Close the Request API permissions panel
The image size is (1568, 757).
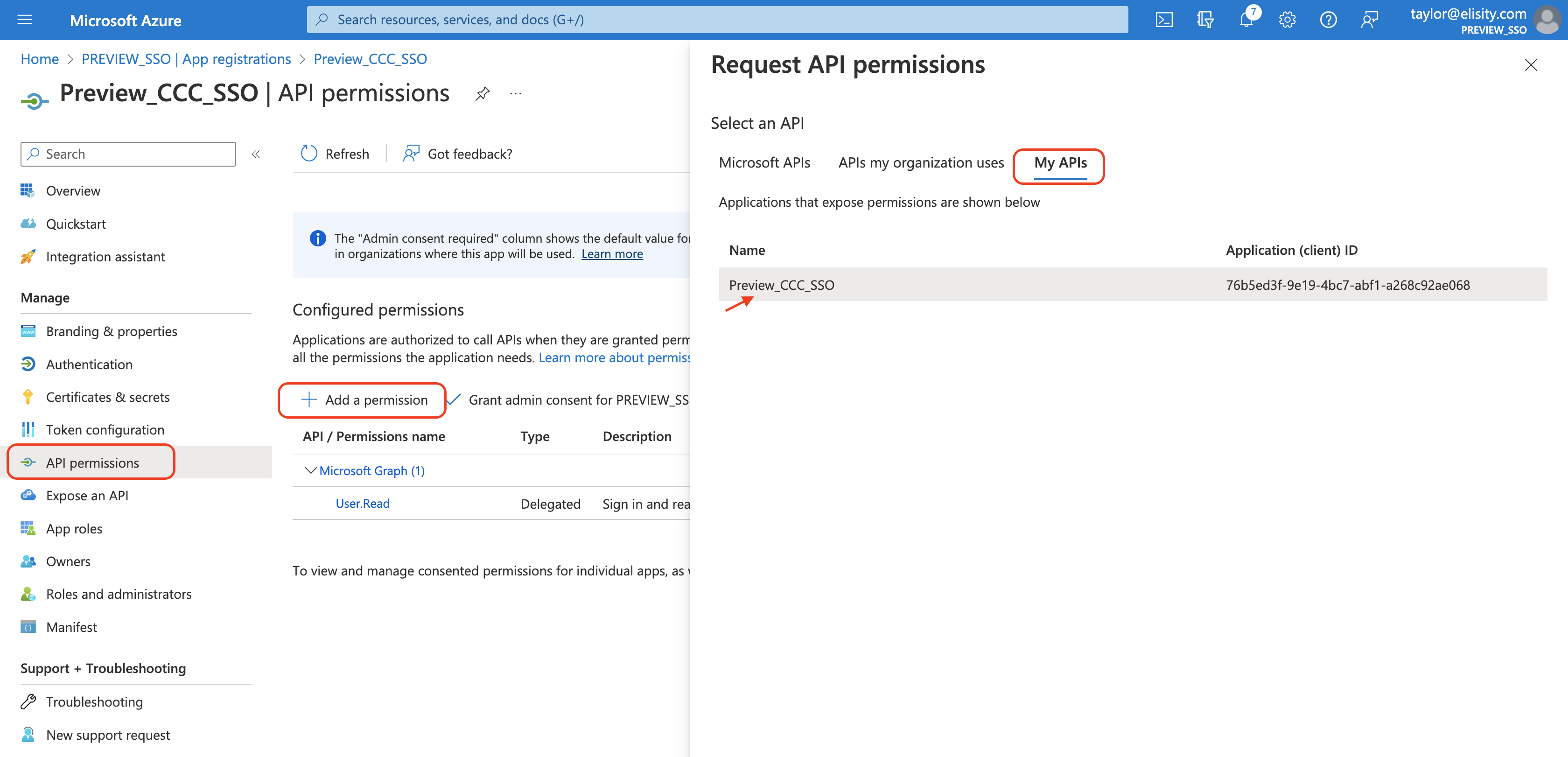1530,64
